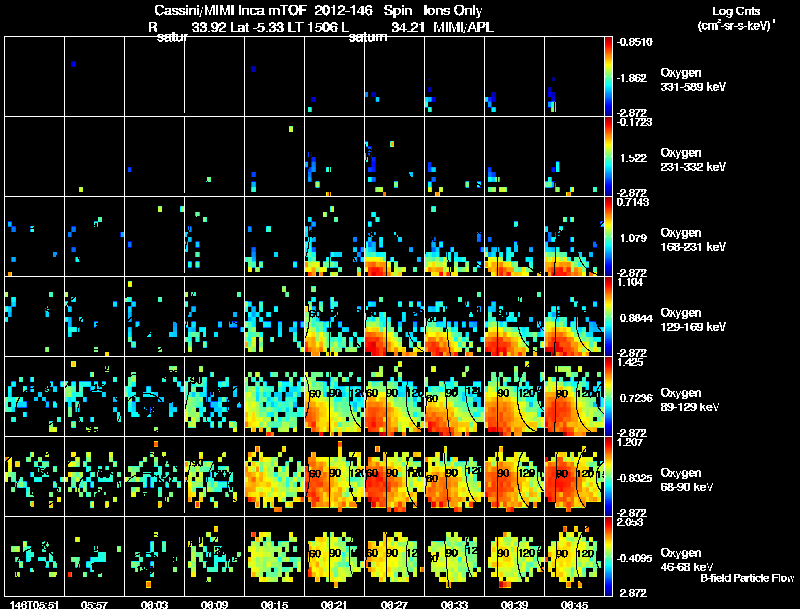The image size is (800, 609).
Task: Click the 06:15 time axis label
Action: (x=274, y=605)
